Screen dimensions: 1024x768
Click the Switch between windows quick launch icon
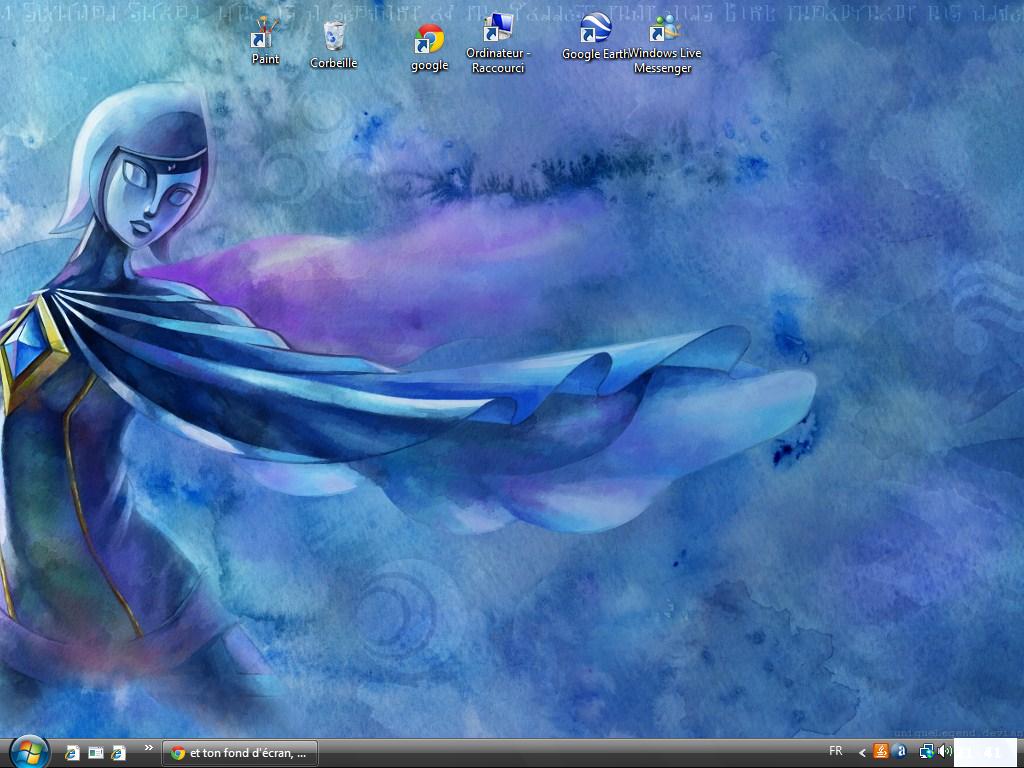(x=95, y=753)
